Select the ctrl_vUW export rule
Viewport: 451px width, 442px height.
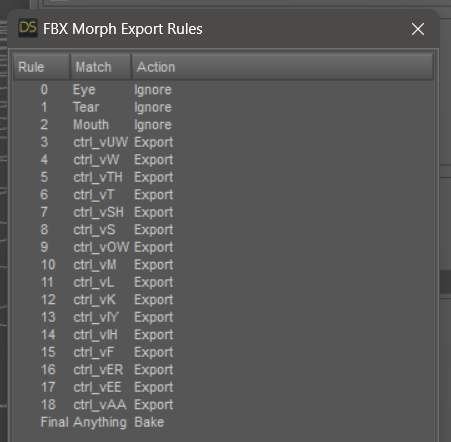point(224,142)
